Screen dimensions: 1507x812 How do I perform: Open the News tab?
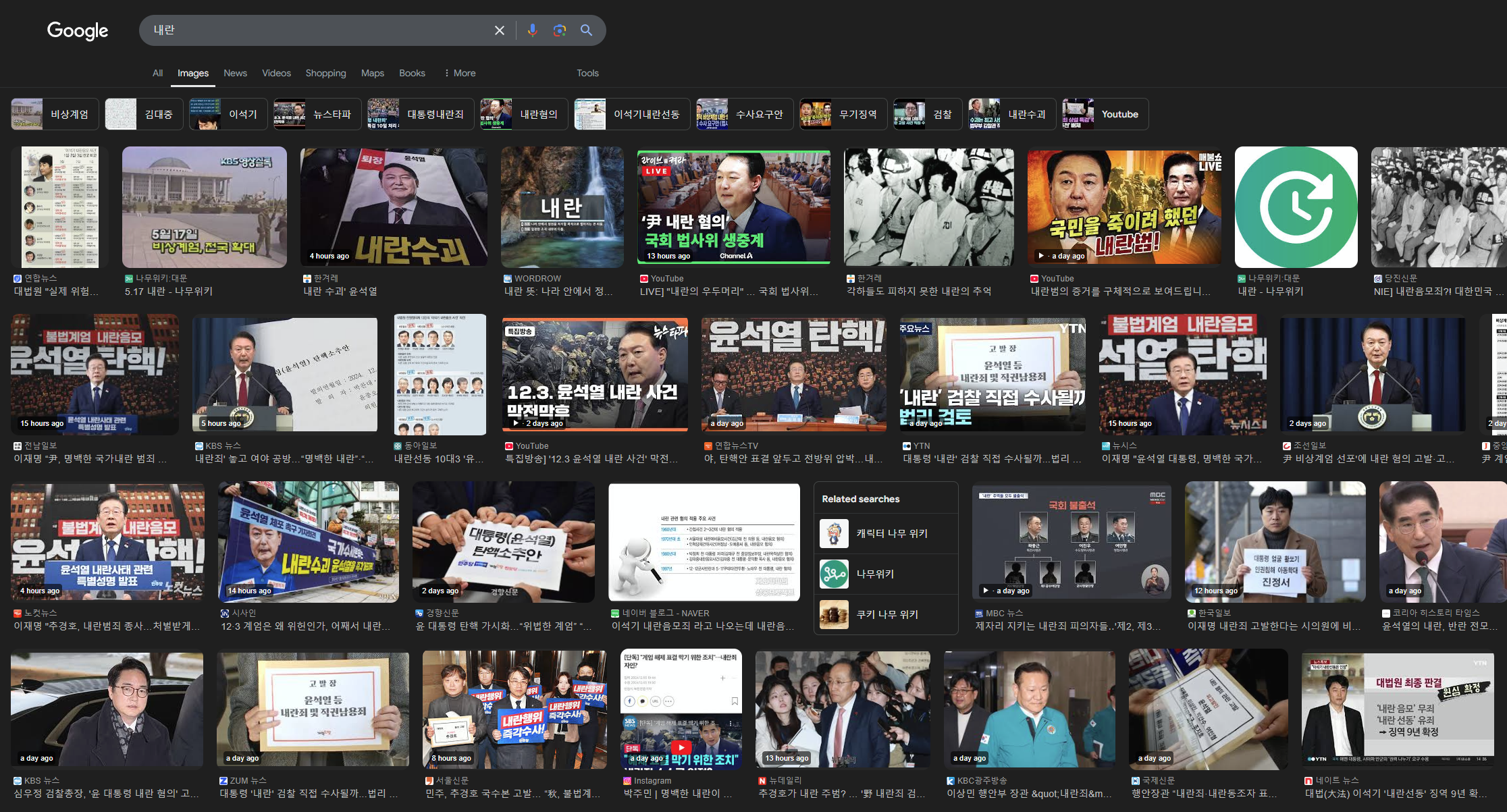coord(235,73)
